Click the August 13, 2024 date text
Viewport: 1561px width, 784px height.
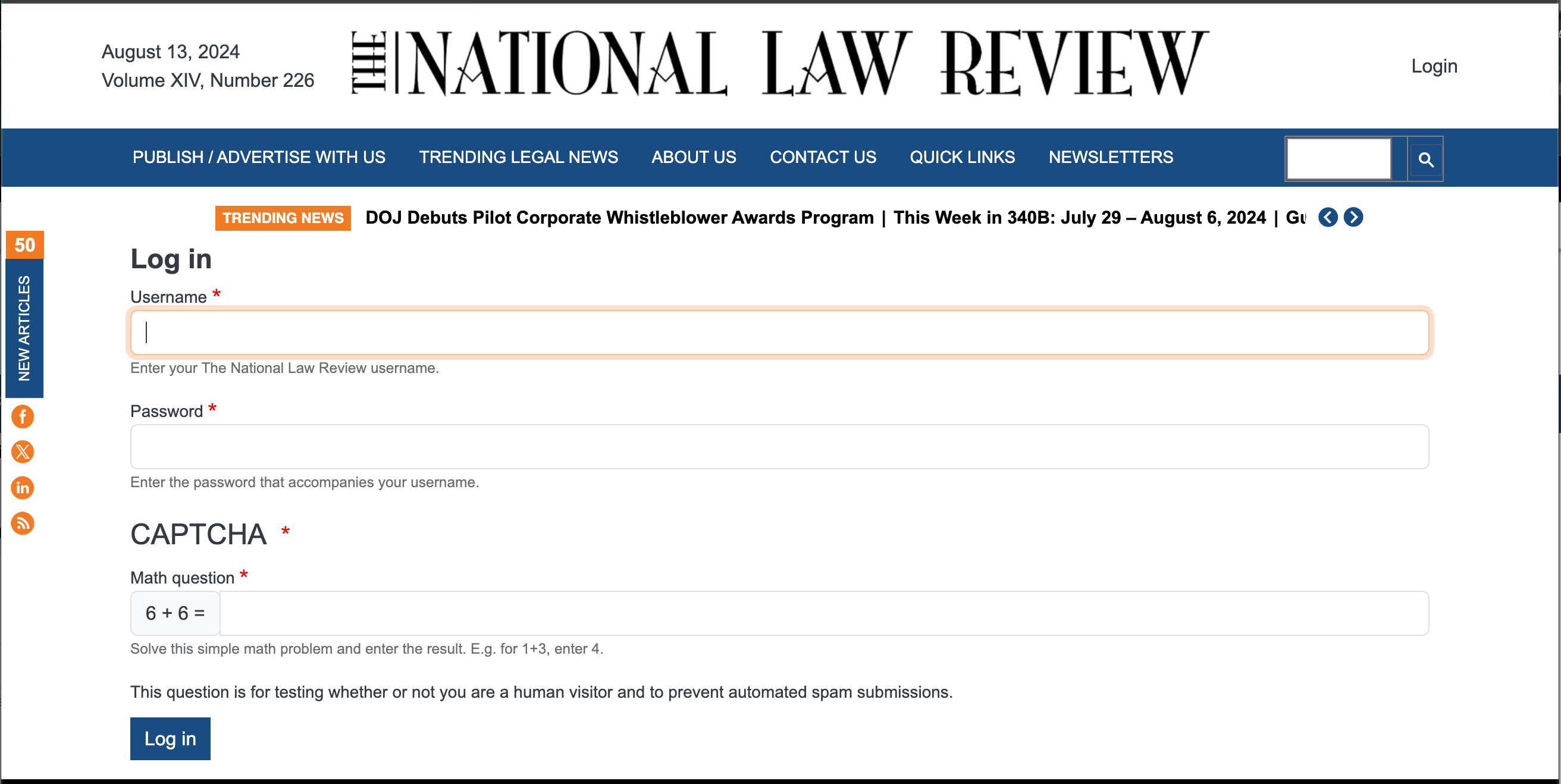click(x=170, y=52)
